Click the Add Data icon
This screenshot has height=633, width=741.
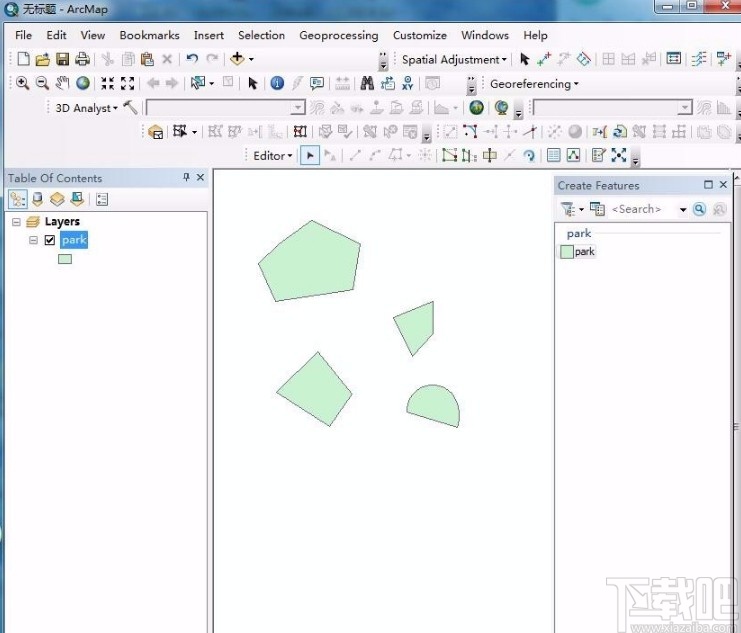pos(237,59)
